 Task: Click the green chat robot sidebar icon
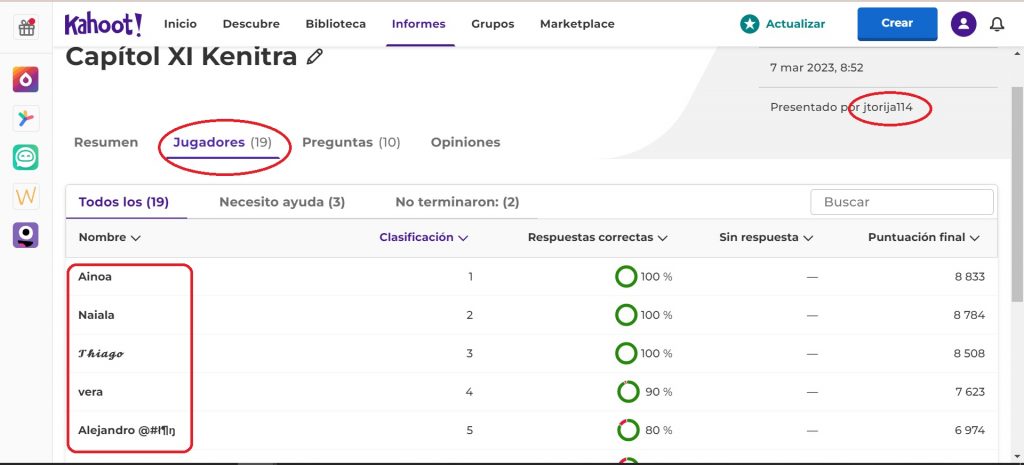click(26, 157)
